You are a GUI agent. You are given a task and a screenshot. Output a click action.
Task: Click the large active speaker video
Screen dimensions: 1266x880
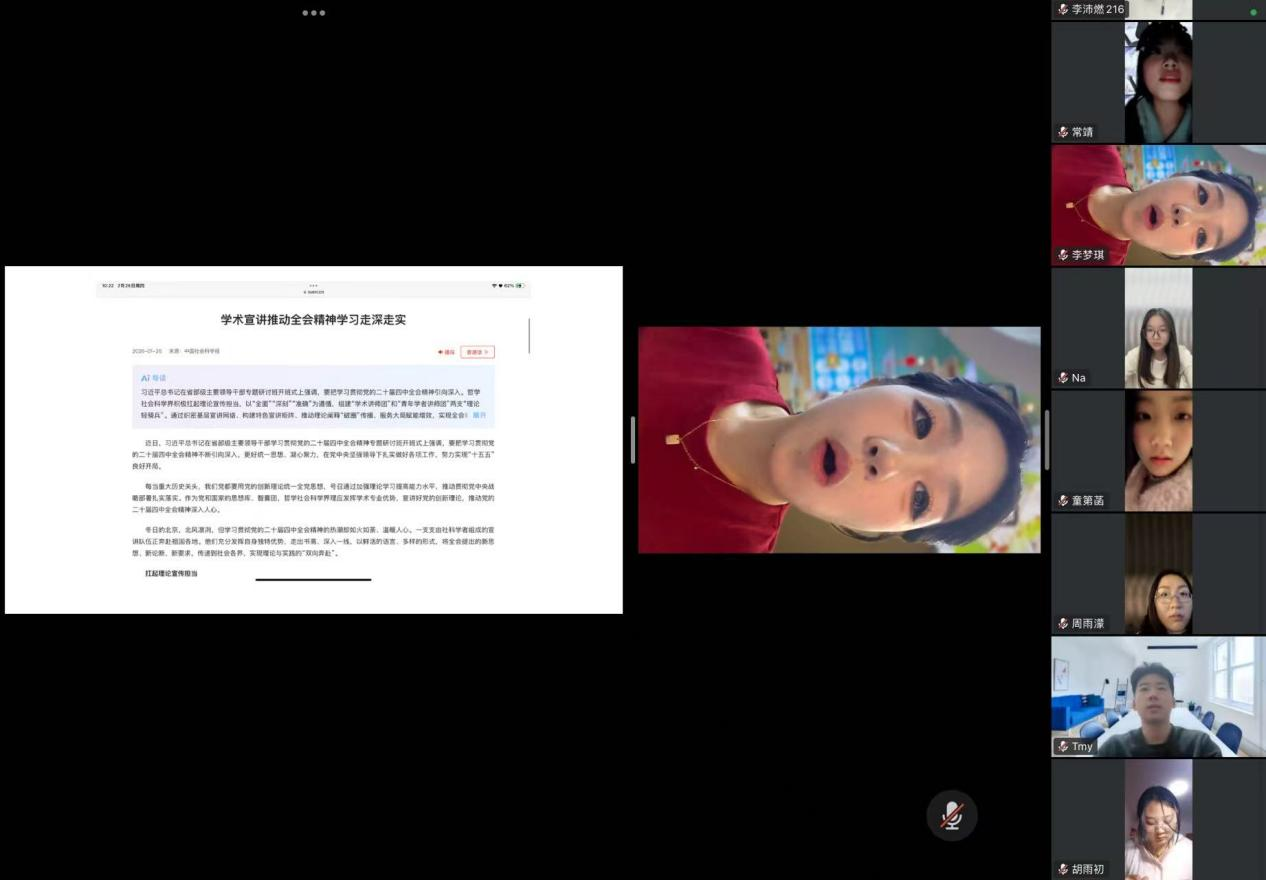click(839, 440)
